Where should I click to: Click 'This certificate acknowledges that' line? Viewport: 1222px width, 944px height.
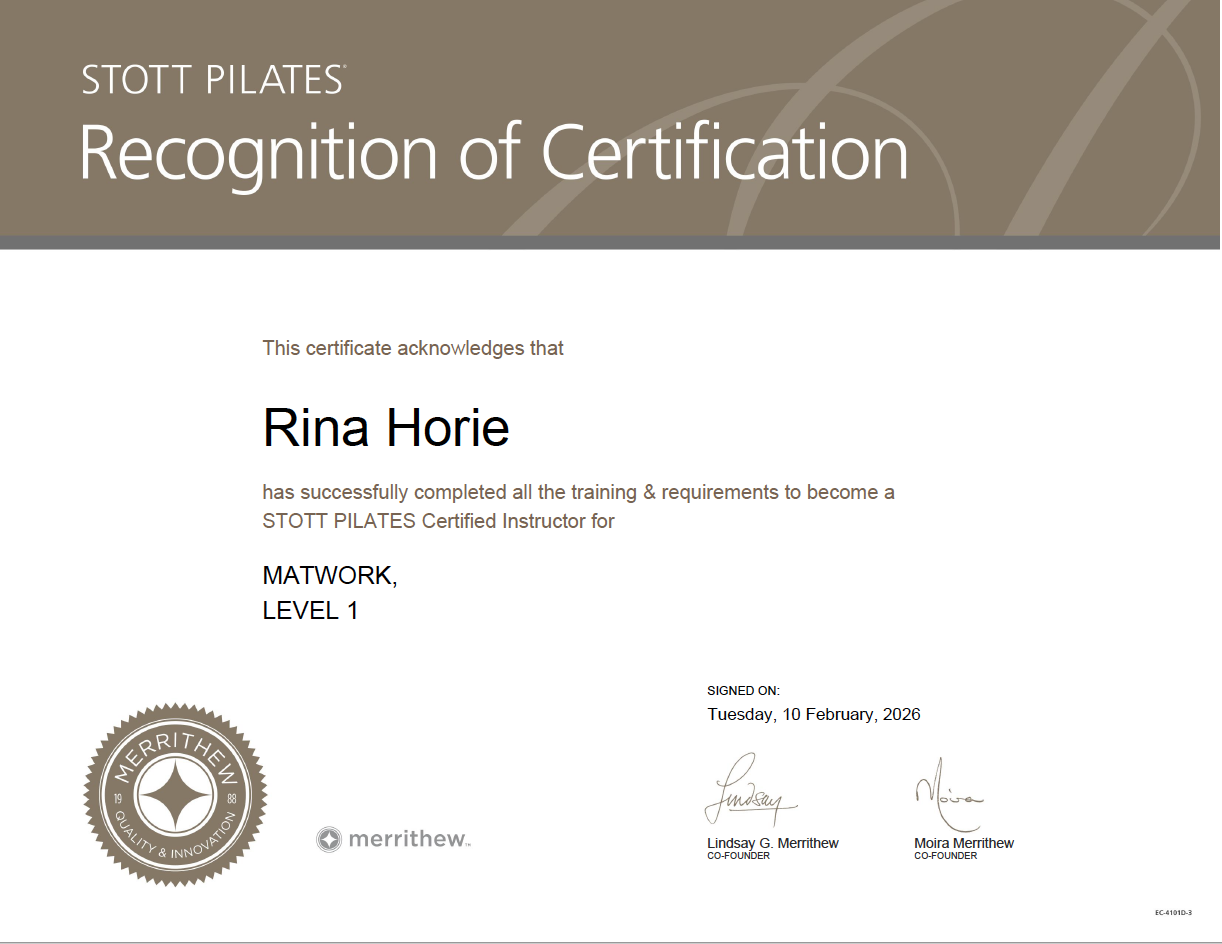pos(413,348)
